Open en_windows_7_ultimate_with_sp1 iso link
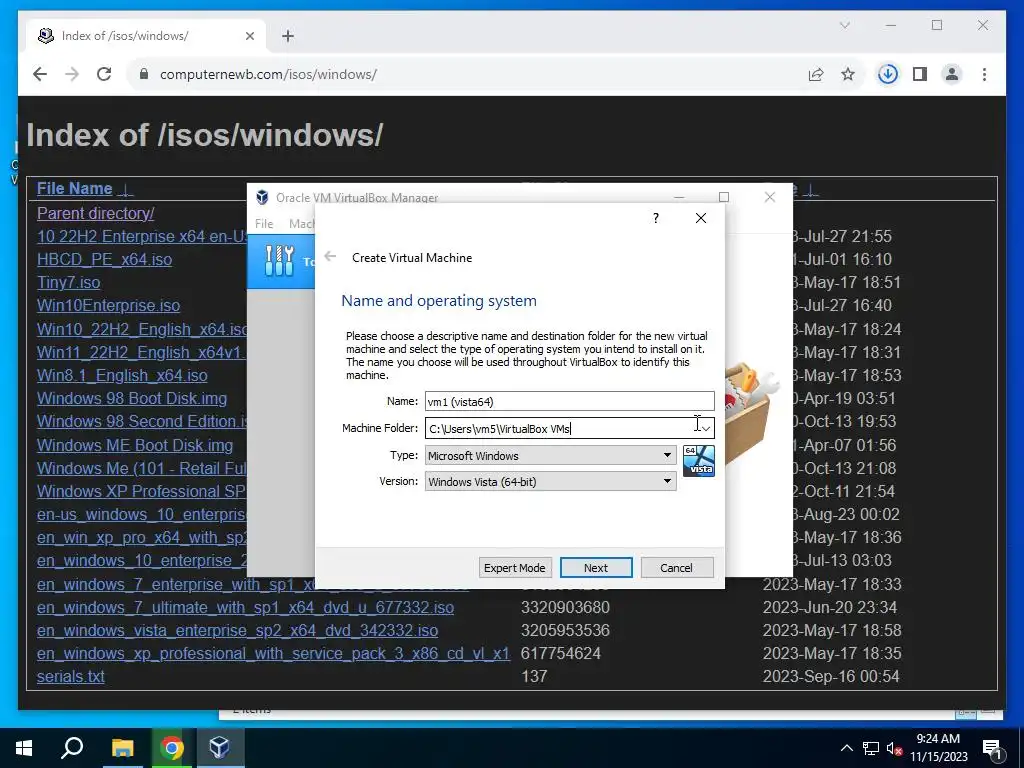Screen dimensions: 1024x768 coord(246,607)
